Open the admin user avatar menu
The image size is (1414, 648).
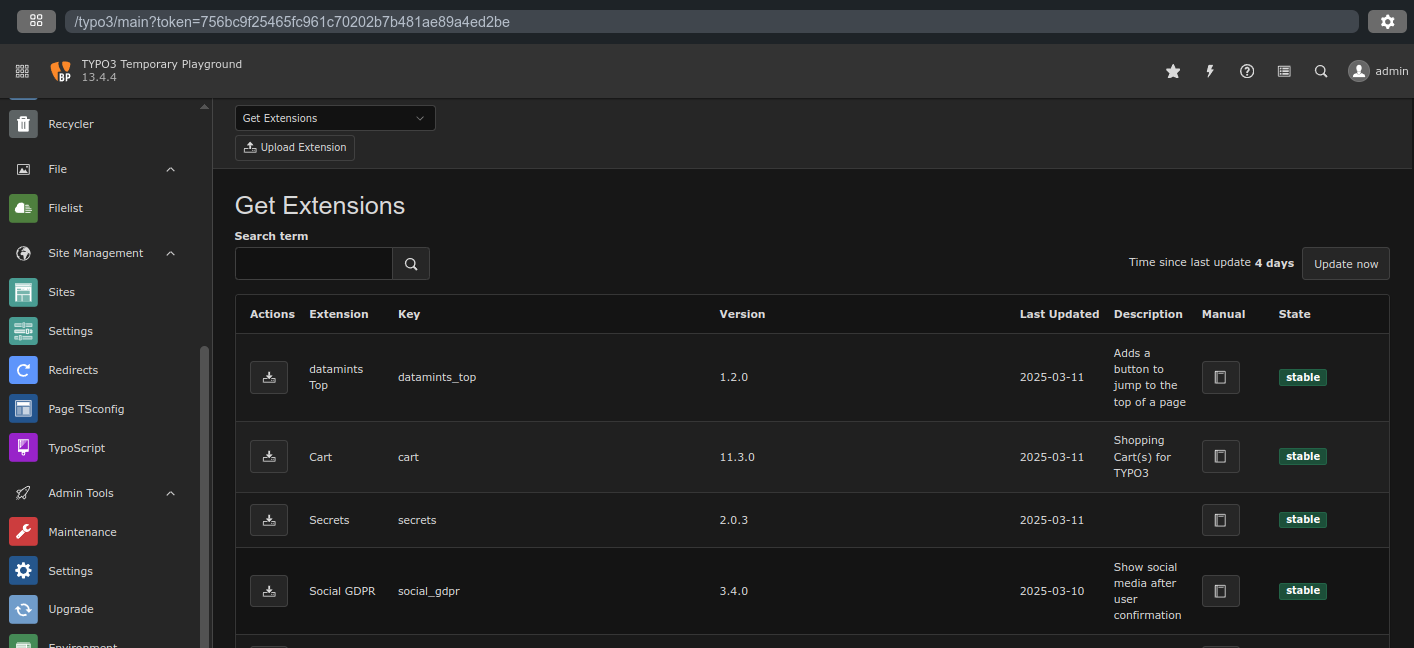click(x=1377, y=71)
